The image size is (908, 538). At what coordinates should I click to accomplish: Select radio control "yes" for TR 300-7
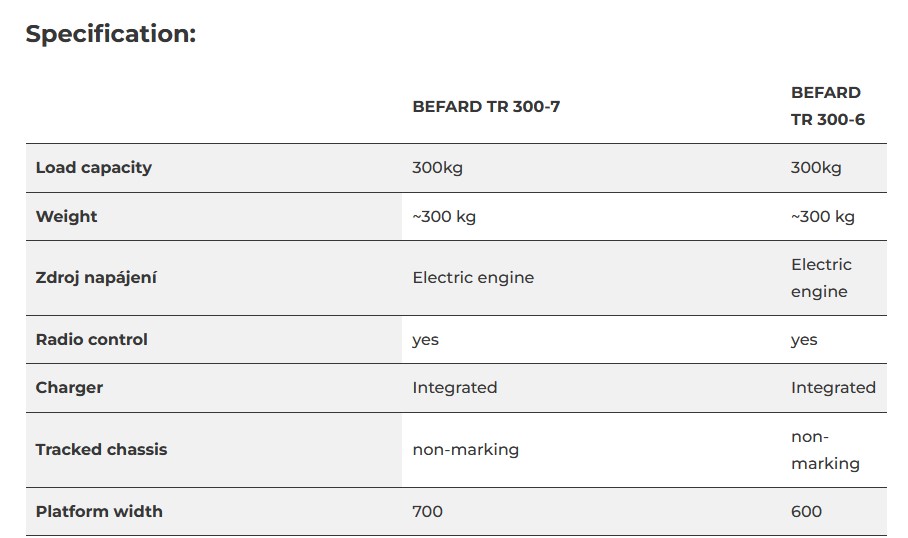[425, 339]
